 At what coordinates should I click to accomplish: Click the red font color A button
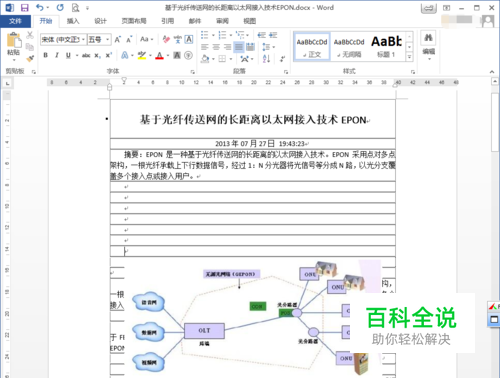point(160,55)
